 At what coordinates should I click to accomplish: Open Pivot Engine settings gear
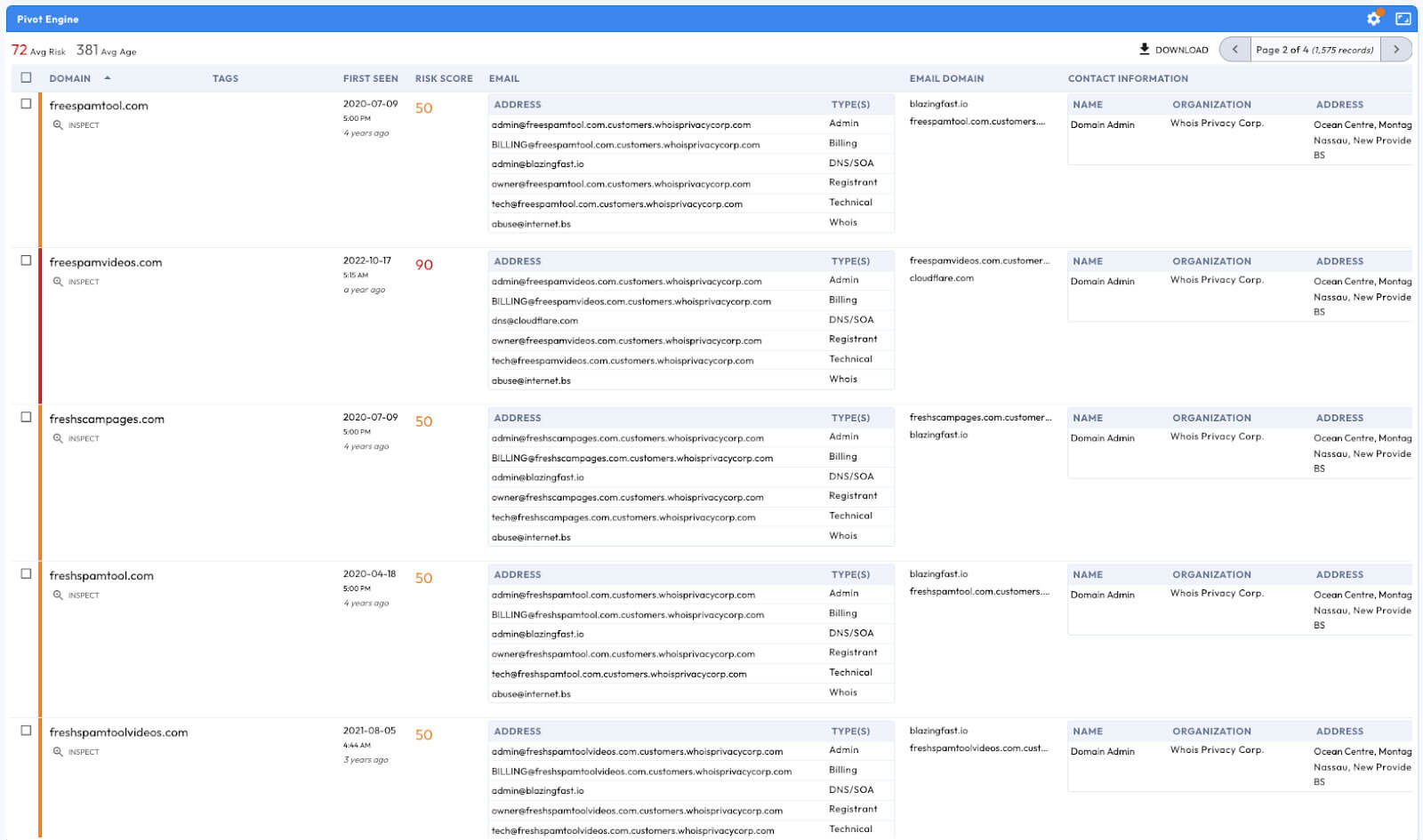coord(1374,18)
